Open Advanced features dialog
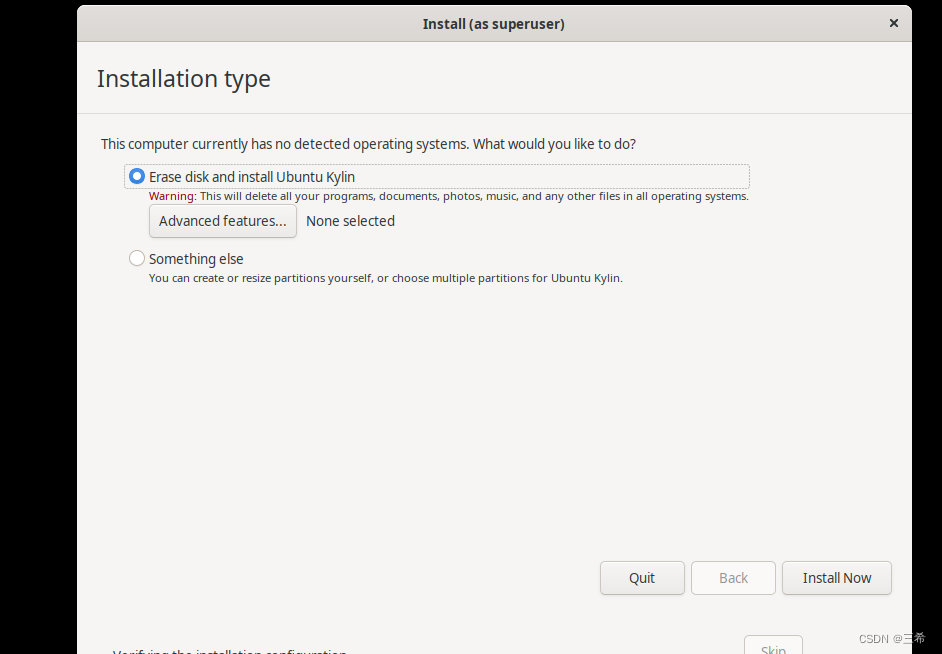This screenshot has width=942, height=654. point(223,221)
